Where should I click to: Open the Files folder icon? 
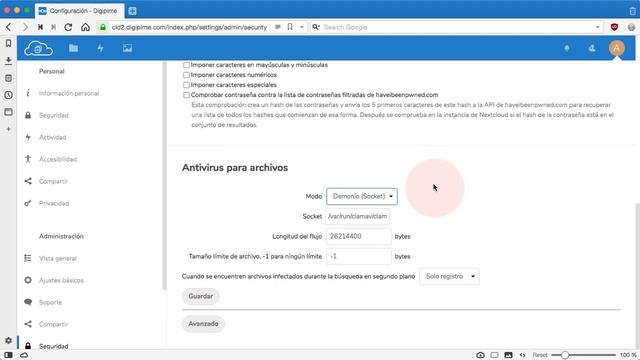click(x=73, y=48)
